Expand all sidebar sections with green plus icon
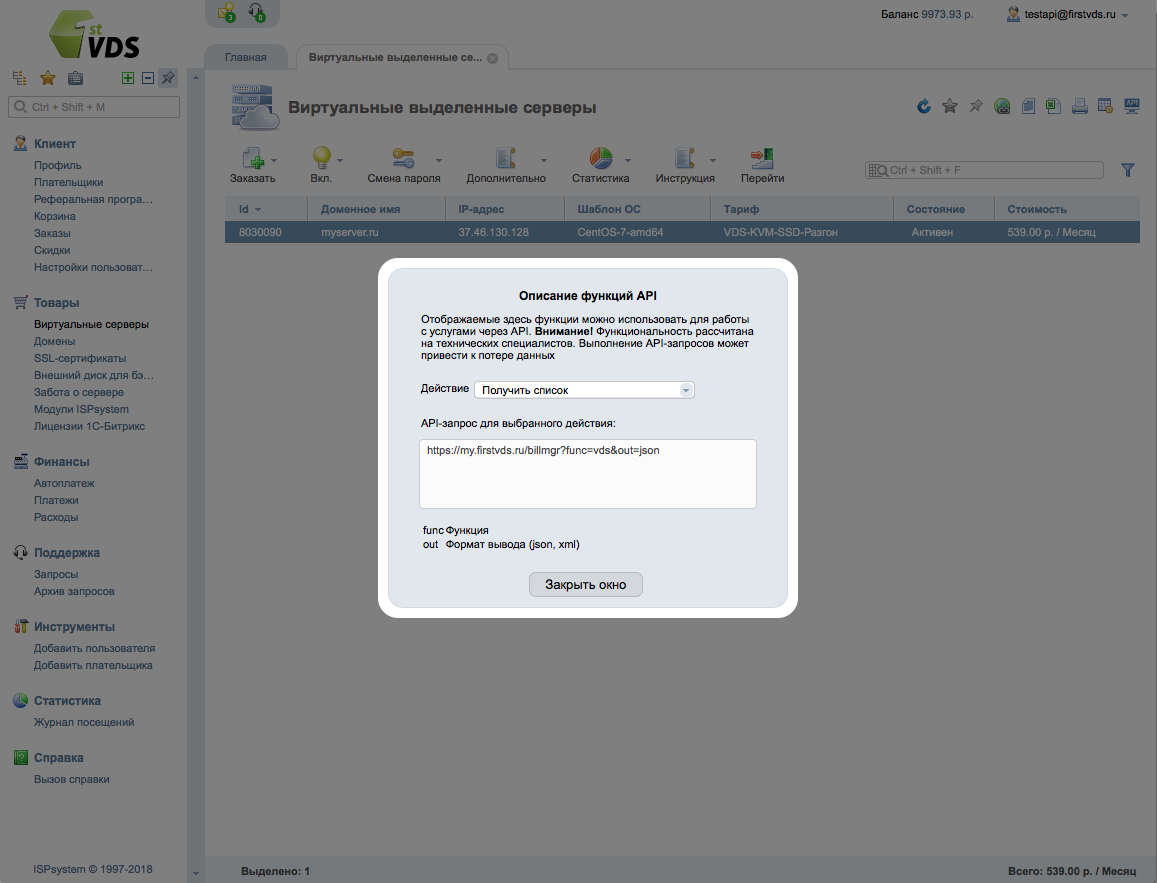The image size is (1157, 883). (x=127, y=76)
